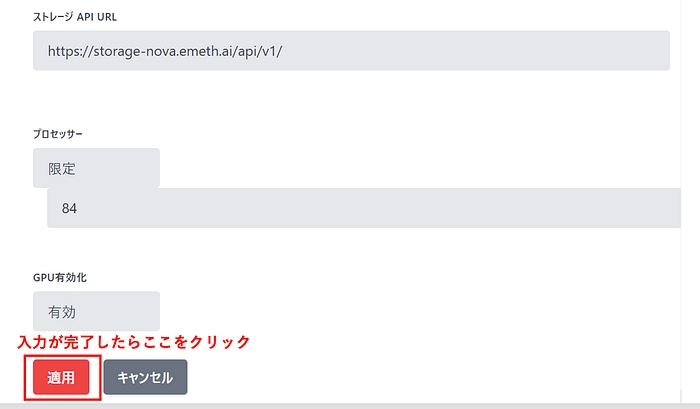The width and height of the screenshot is (700, 409).
Task: Click the red 適用 button
Action: [61, 377]
